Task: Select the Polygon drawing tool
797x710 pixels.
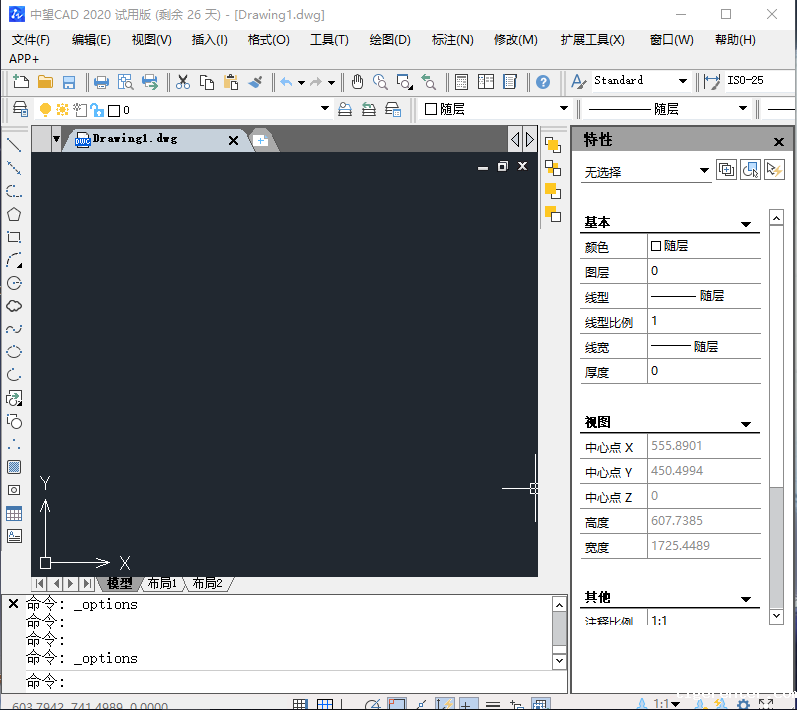Action: coord(14,214)
